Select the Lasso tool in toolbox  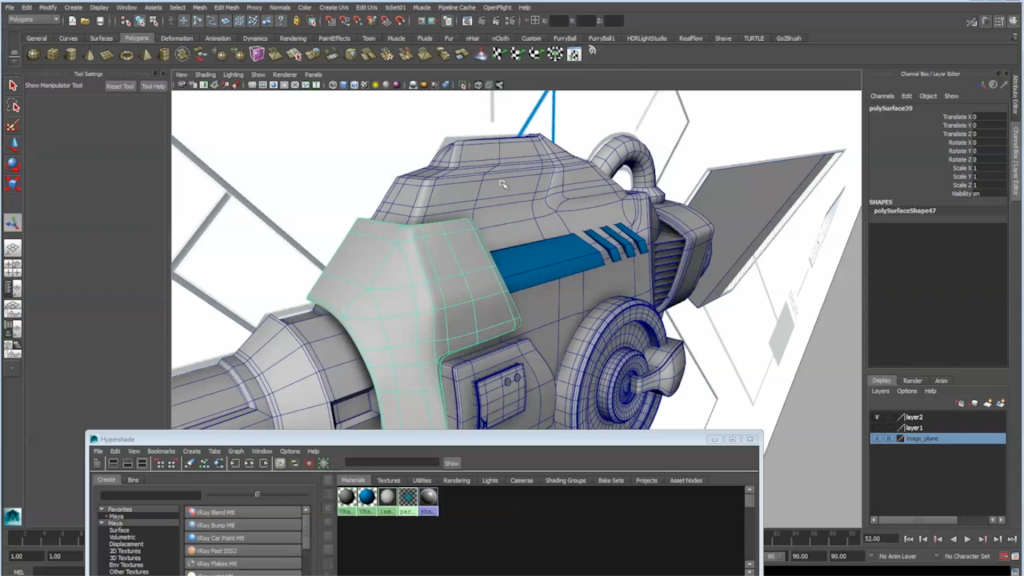point(12,106)
